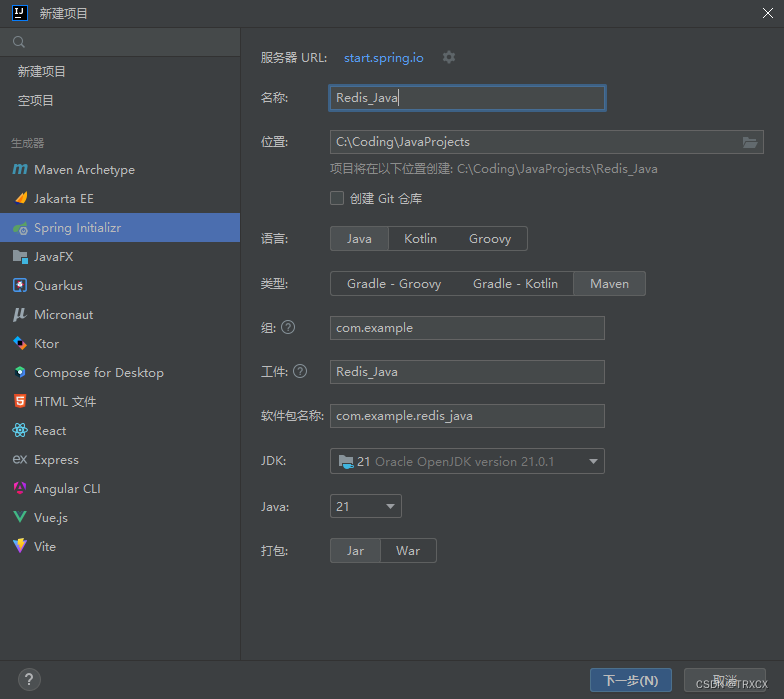Select Jar packaging

[x=356, y=550]
